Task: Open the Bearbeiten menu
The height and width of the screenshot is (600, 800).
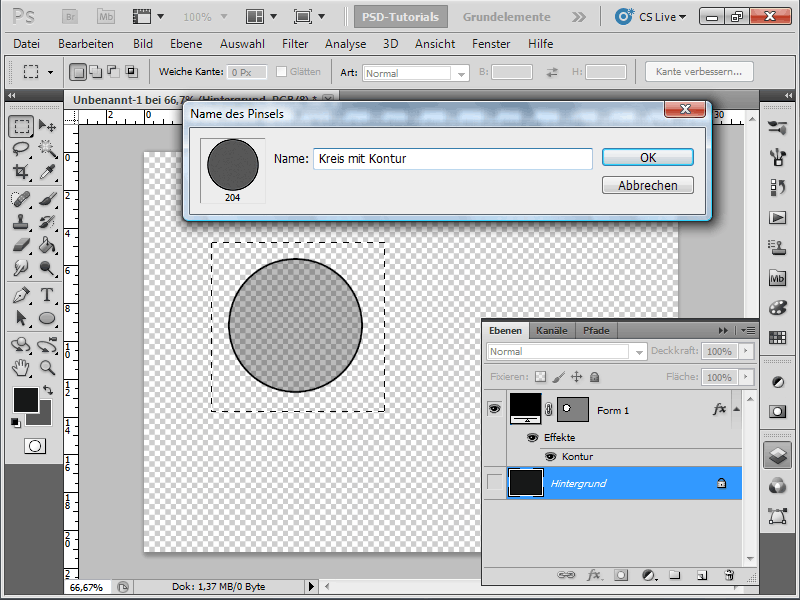Action: pos(86,44)
